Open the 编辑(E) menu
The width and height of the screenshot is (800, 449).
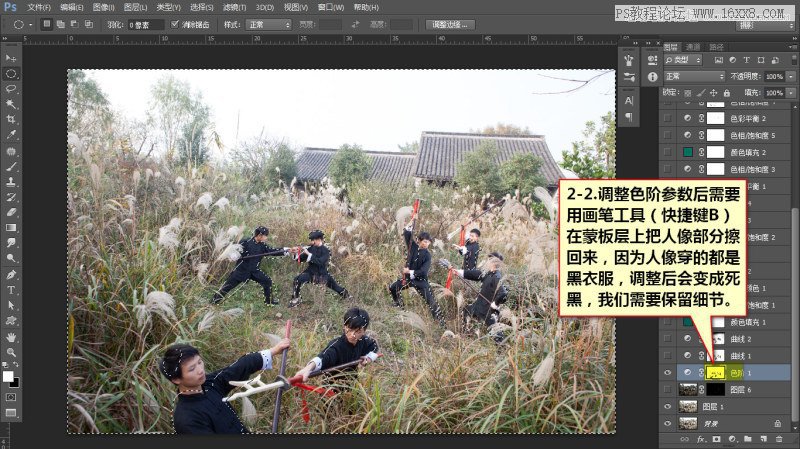(x=71, y=8)
